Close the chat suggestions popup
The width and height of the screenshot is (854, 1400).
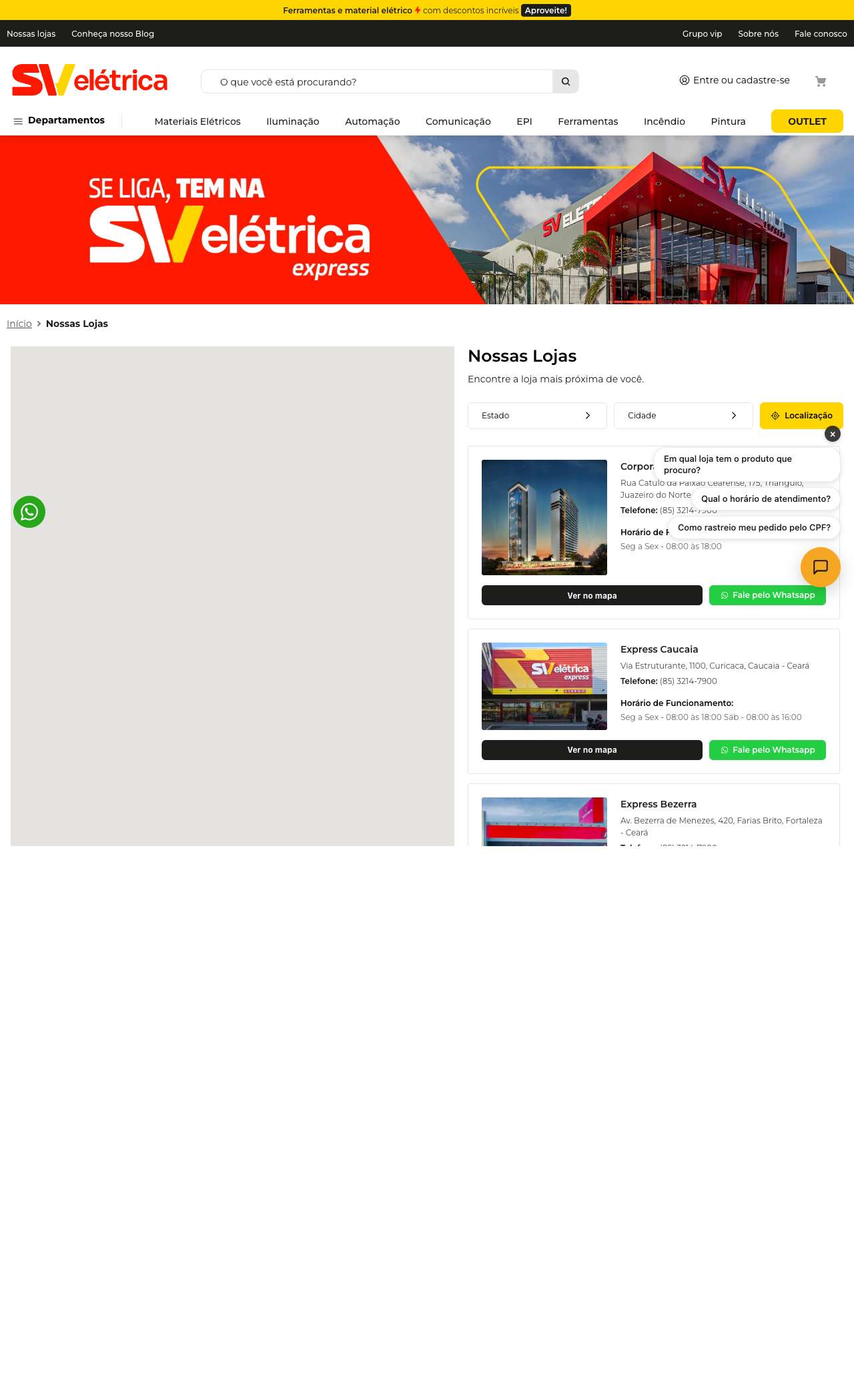click(833, 434)
